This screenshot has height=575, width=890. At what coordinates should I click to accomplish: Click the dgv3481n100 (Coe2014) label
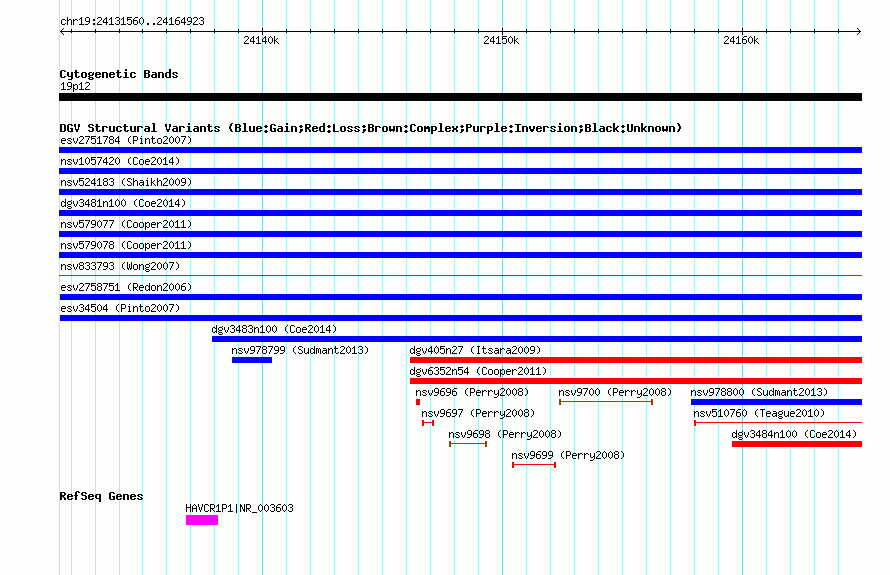click(x=123, y=203)
